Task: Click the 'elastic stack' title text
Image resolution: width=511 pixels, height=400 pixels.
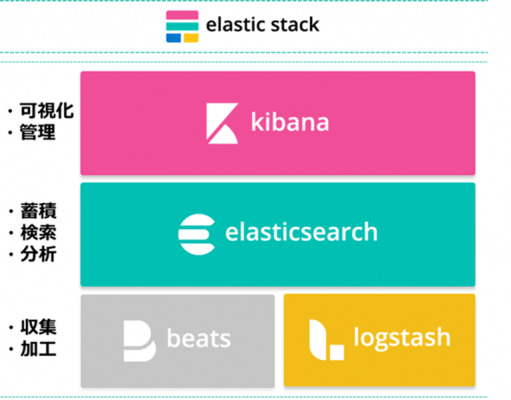Action: pos(262,25)
